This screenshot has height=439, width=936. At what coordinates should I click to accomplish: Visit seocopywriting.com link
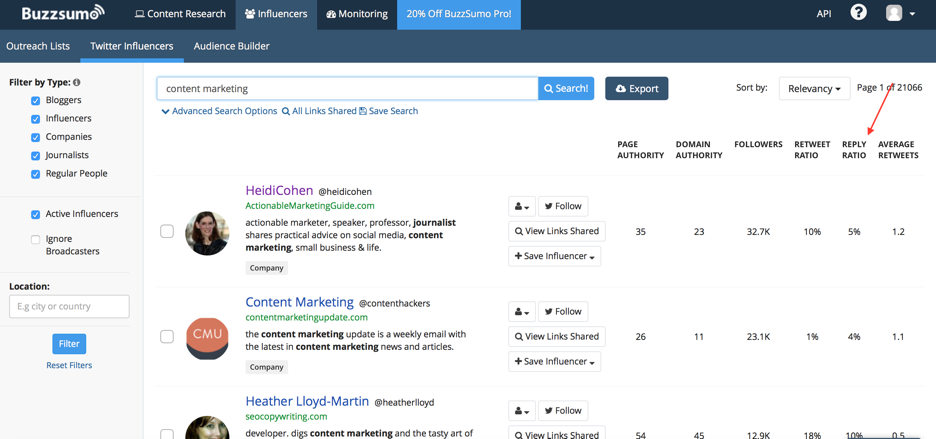pyautogui.click(x=286, y=416)
